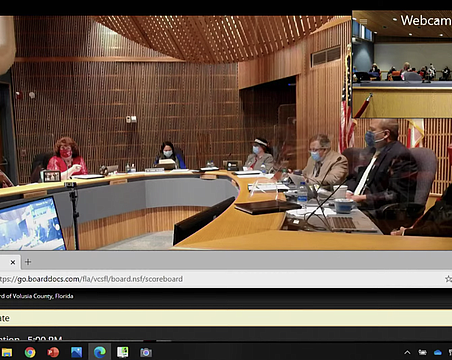452x360 pixels.
Task: Open PowerPoint from the taskbar
Action: (x=53, y=352)
